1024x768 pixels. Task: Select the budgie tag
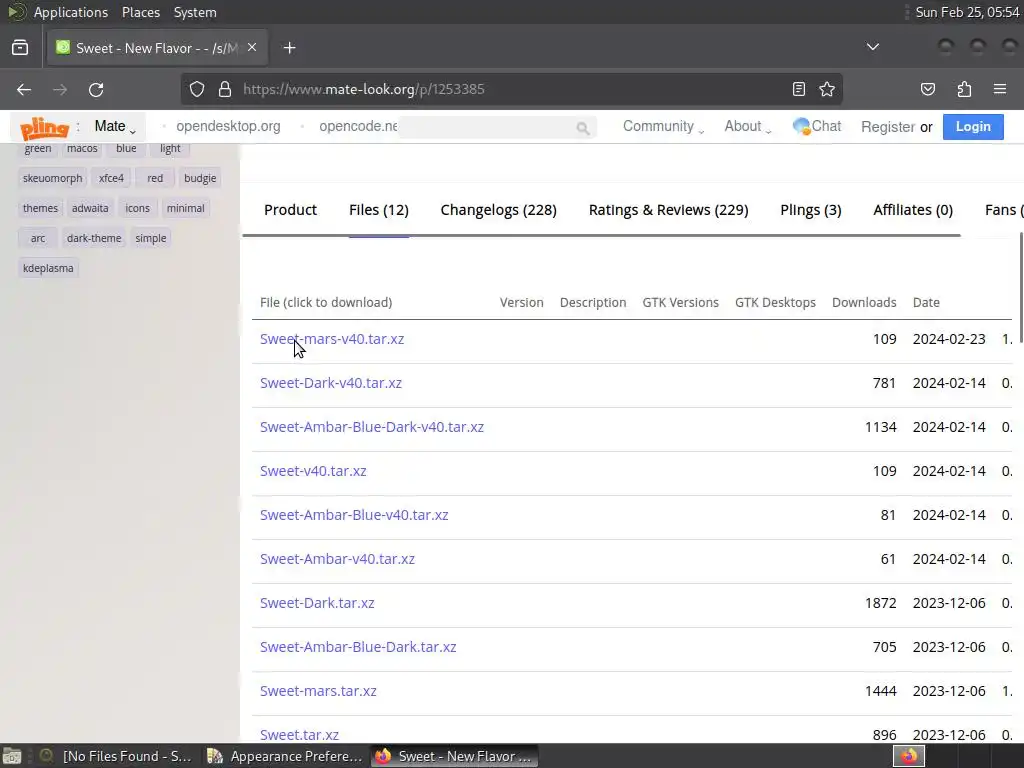200,178
